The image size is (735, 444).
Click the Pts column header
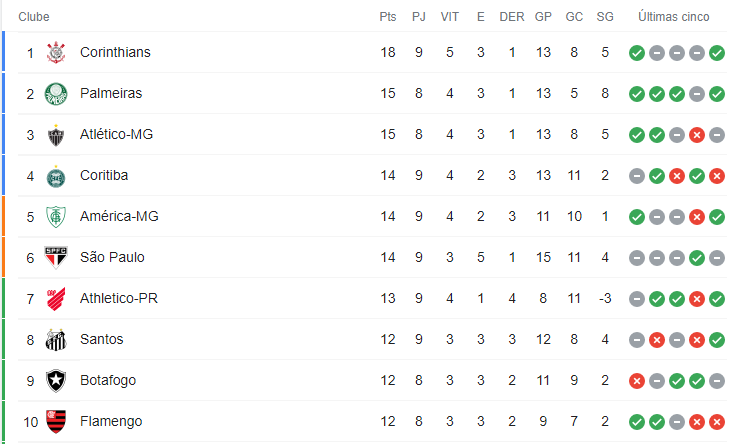pyautogui.click(x=388, y=17)
